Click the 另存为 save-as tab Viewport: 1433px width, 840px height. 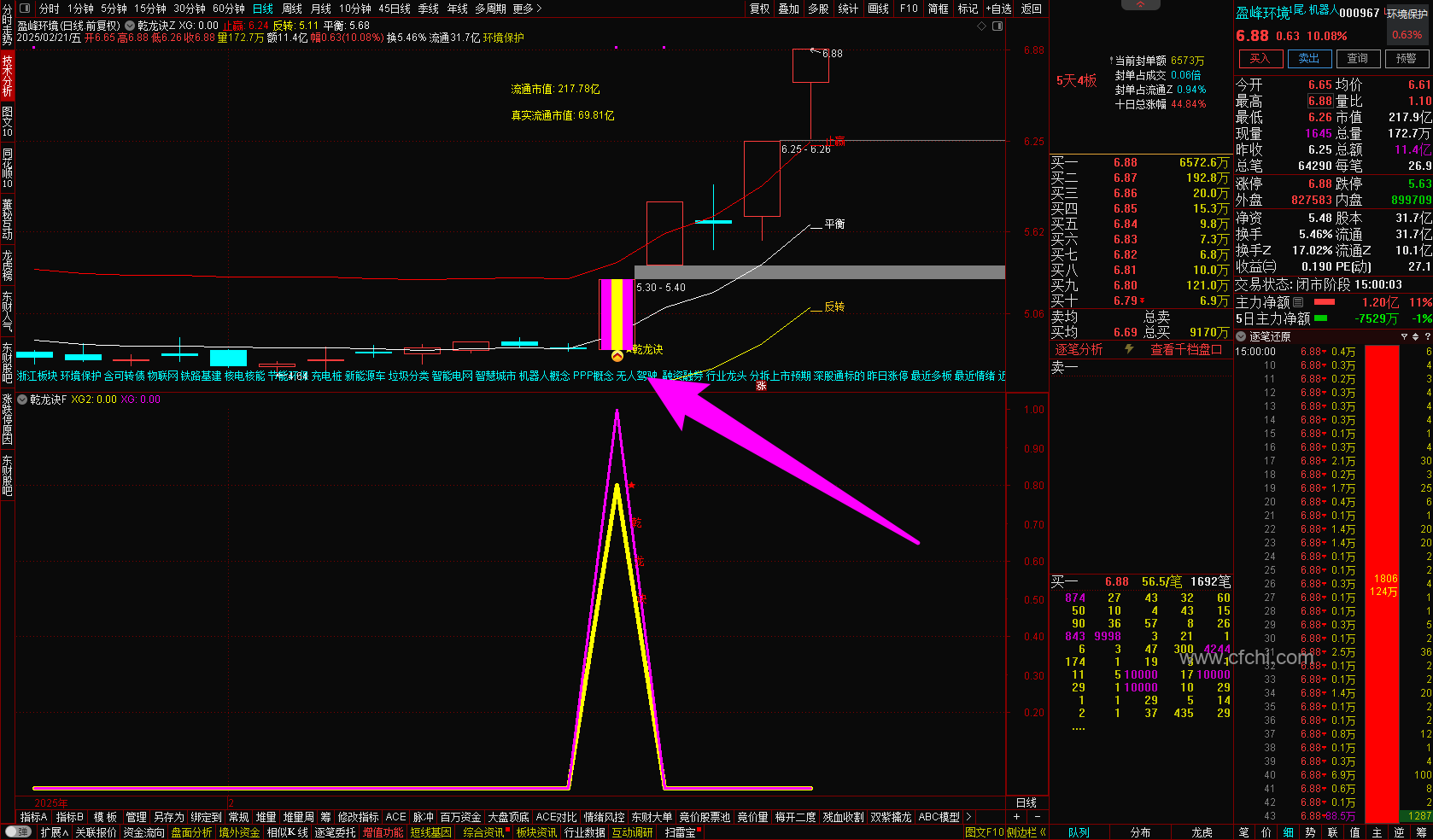(x=169, y=817)
